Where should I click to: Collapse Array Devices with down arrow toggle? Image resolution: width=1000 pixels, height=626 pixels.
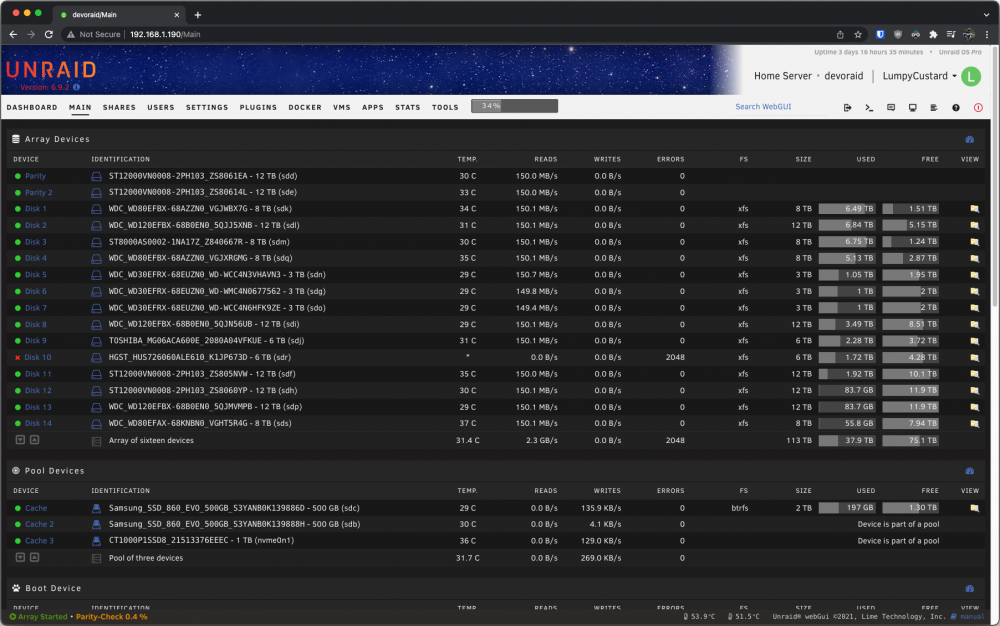pos(20,440)
